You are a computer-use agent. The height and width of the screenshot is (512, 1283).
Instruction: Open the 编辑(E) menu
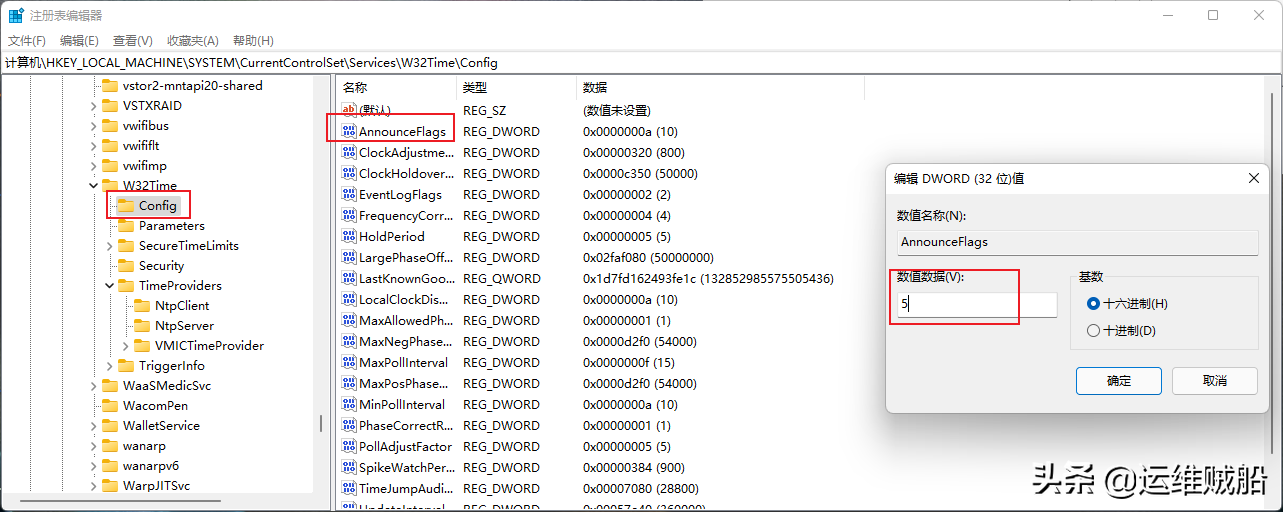pos(79,41)
